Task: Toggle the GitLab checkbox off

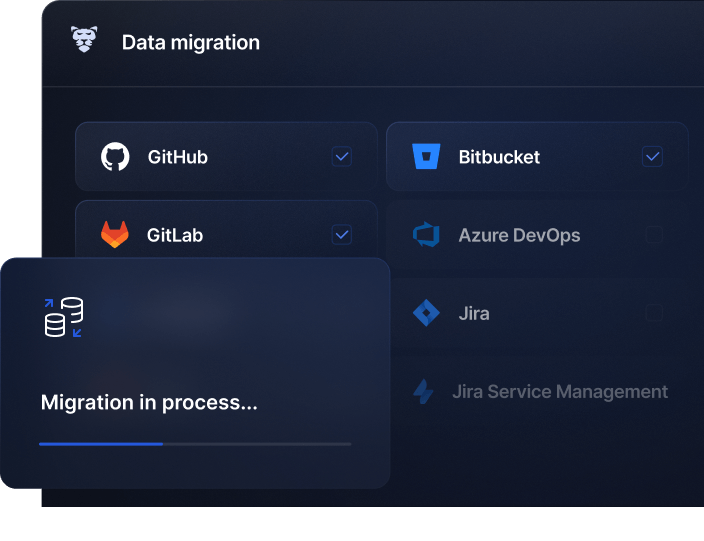Action: [x=342, y=235]
